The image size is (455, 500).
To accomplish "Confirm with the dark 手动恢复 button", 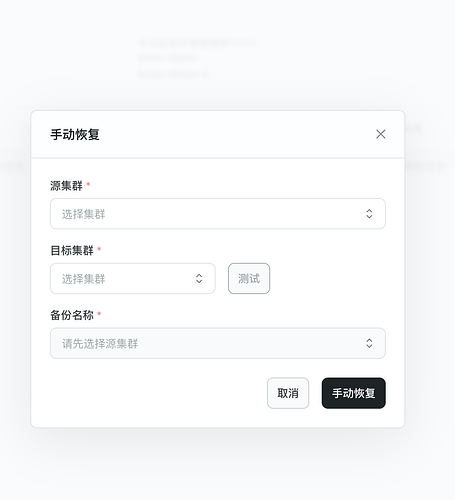I will 354,393.
